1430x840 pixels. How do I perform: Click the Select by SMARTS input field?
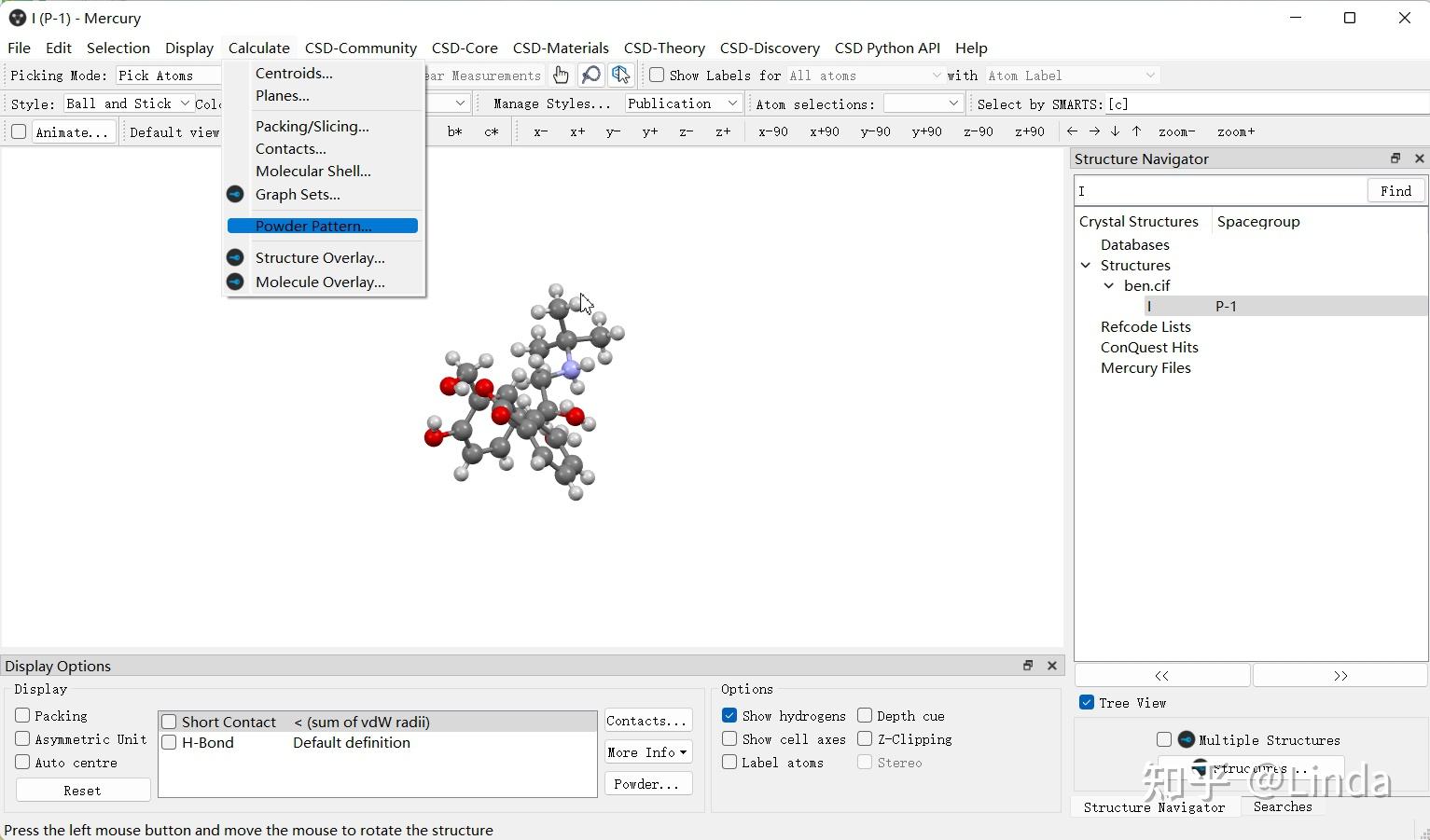click(1269, 103)
